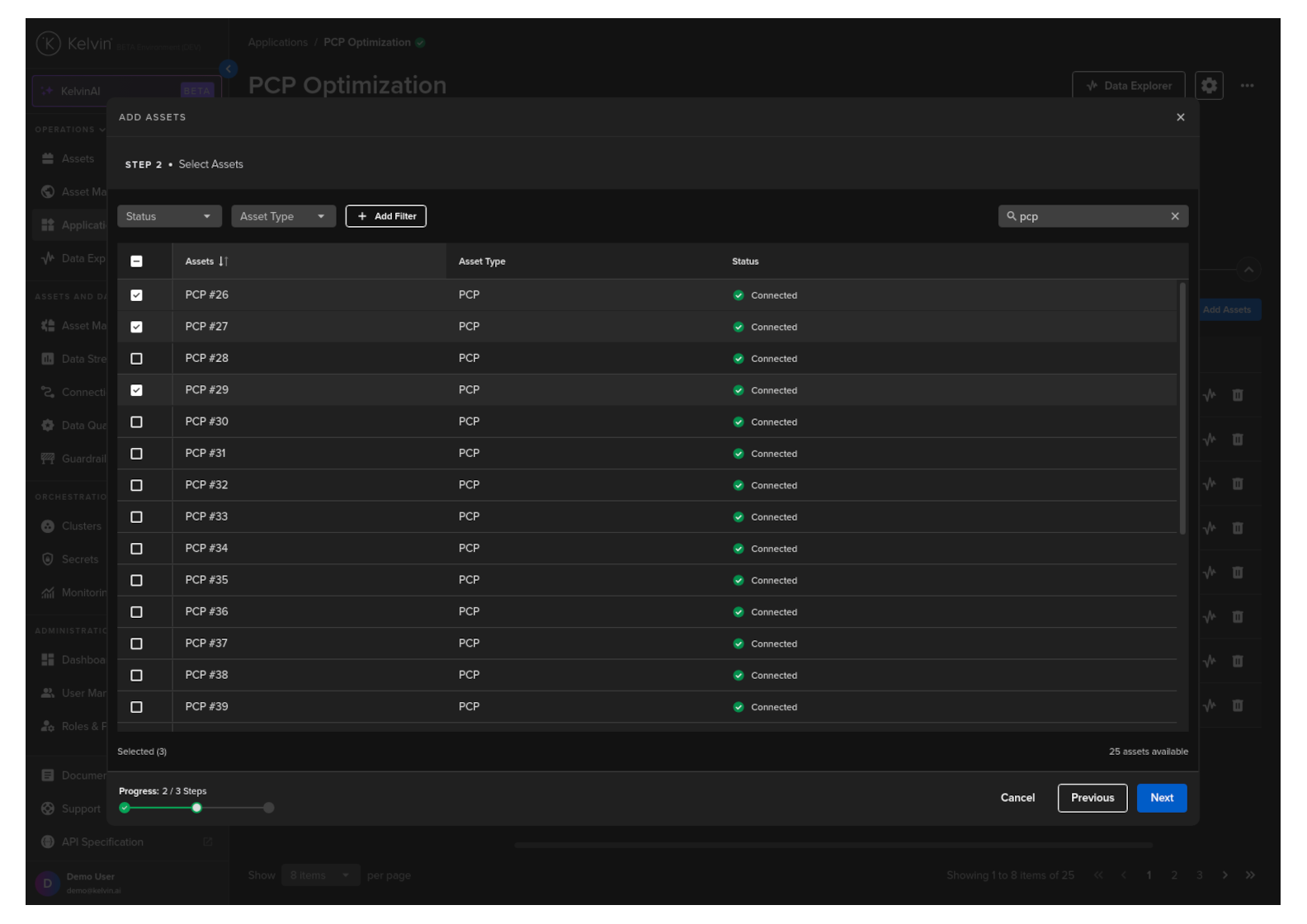Viewport: 1307px width, 924px height.
Task: Click the third progress step dot
Action: coord(269,808)
